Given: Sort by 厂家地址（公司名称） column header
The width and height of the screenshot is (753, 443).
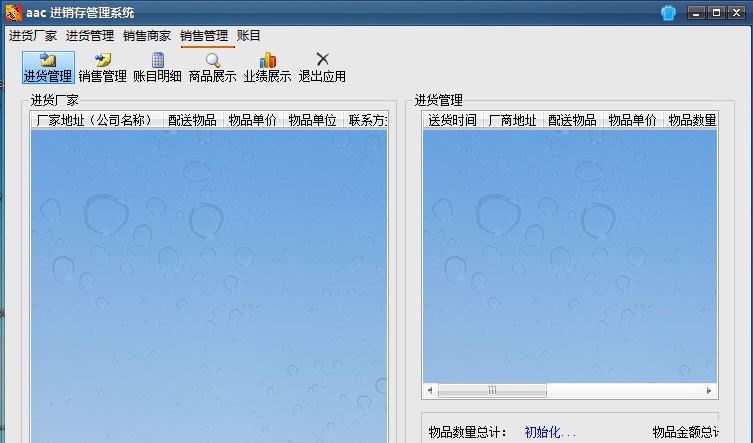Looking at the screenshot, I should pos(97,120).
